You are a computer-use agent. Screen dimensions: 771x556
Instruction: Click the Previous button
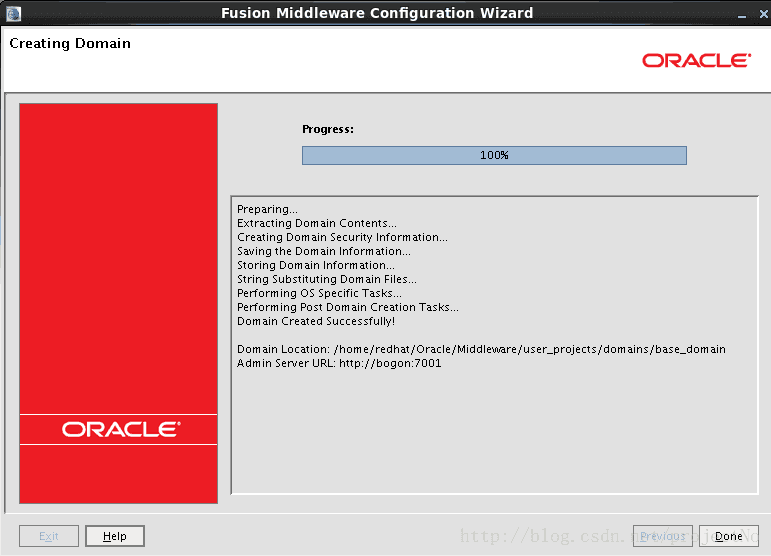tap(662, 536)
